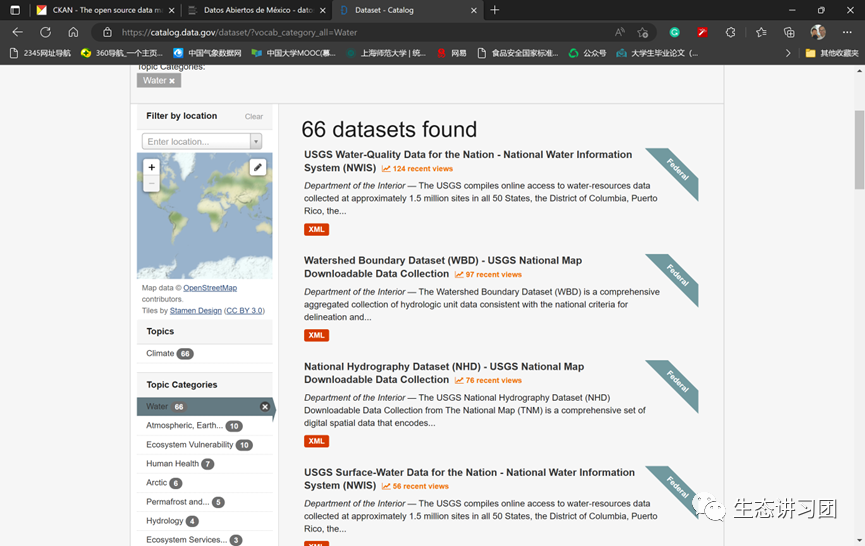Open the tab actions menu icon
The image size is (865, 546).
[x=15, y=10]
